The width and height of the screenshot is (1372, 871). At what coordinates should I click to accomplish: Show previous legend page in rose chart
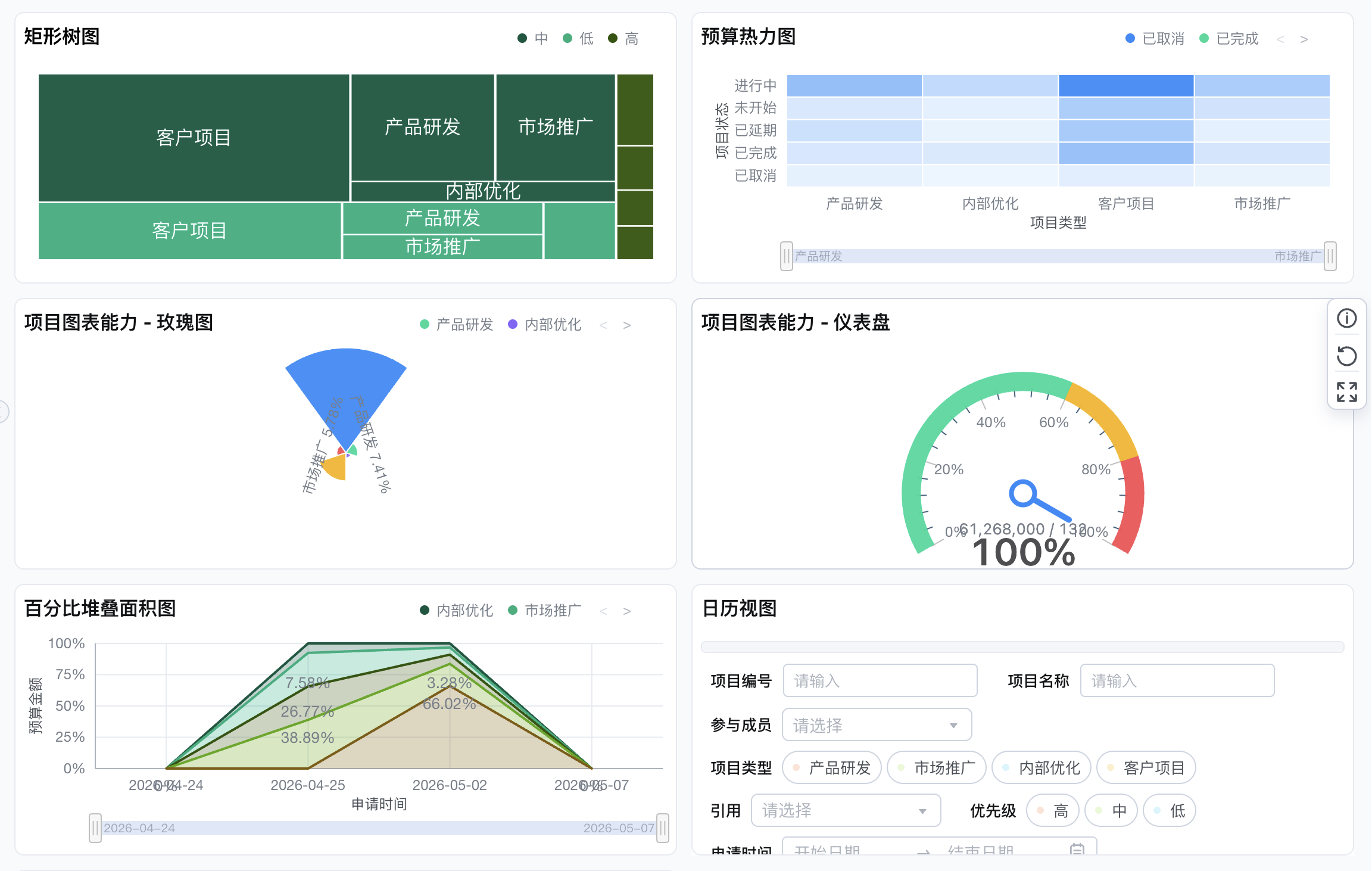coord(603,325)
